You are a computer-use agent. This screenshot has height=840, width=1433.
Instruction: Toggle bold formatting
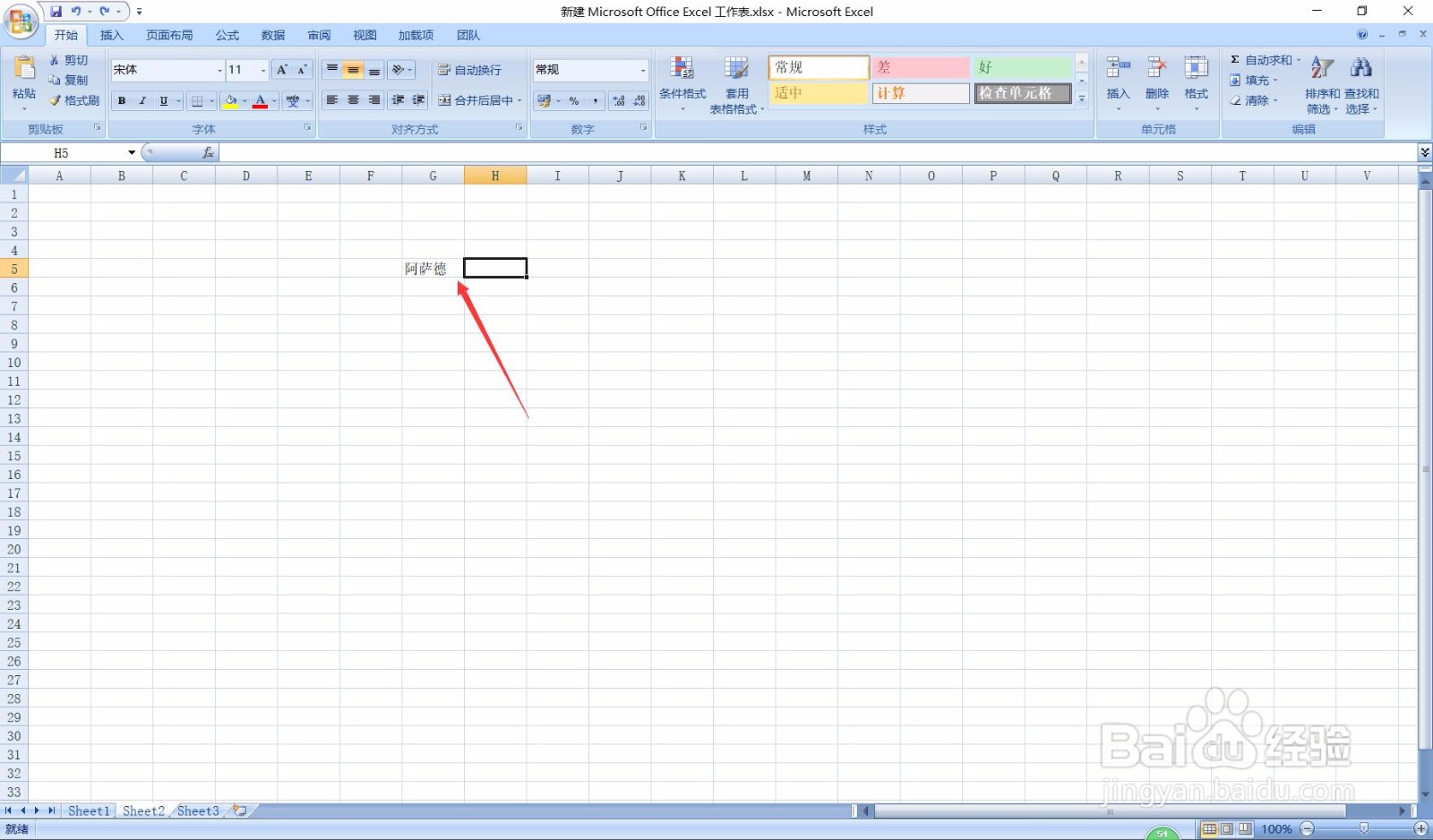point(122,101)
